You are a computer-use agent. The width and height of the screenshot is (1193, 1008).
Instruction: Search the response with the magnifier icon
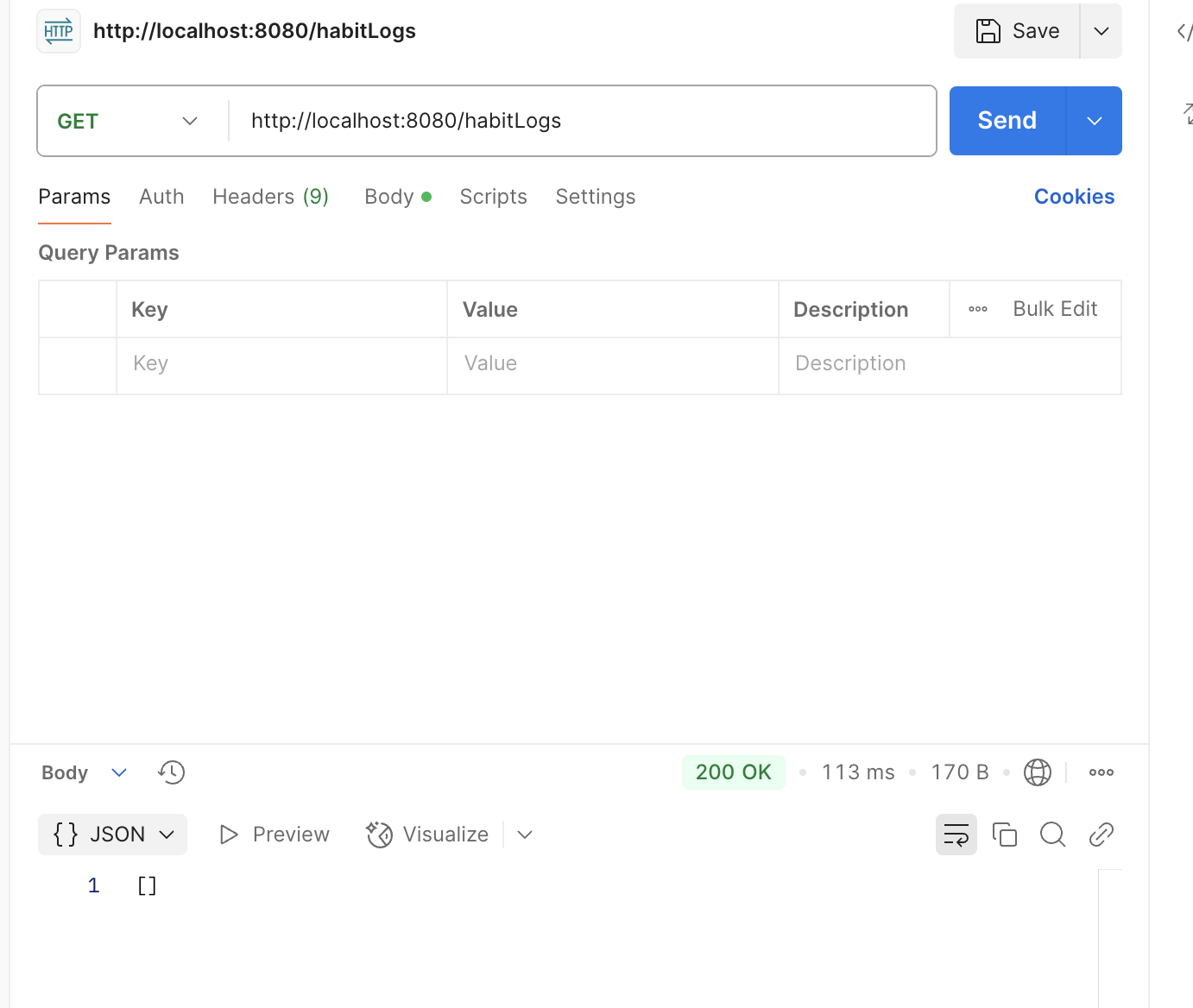click(x=1053, y=835)
